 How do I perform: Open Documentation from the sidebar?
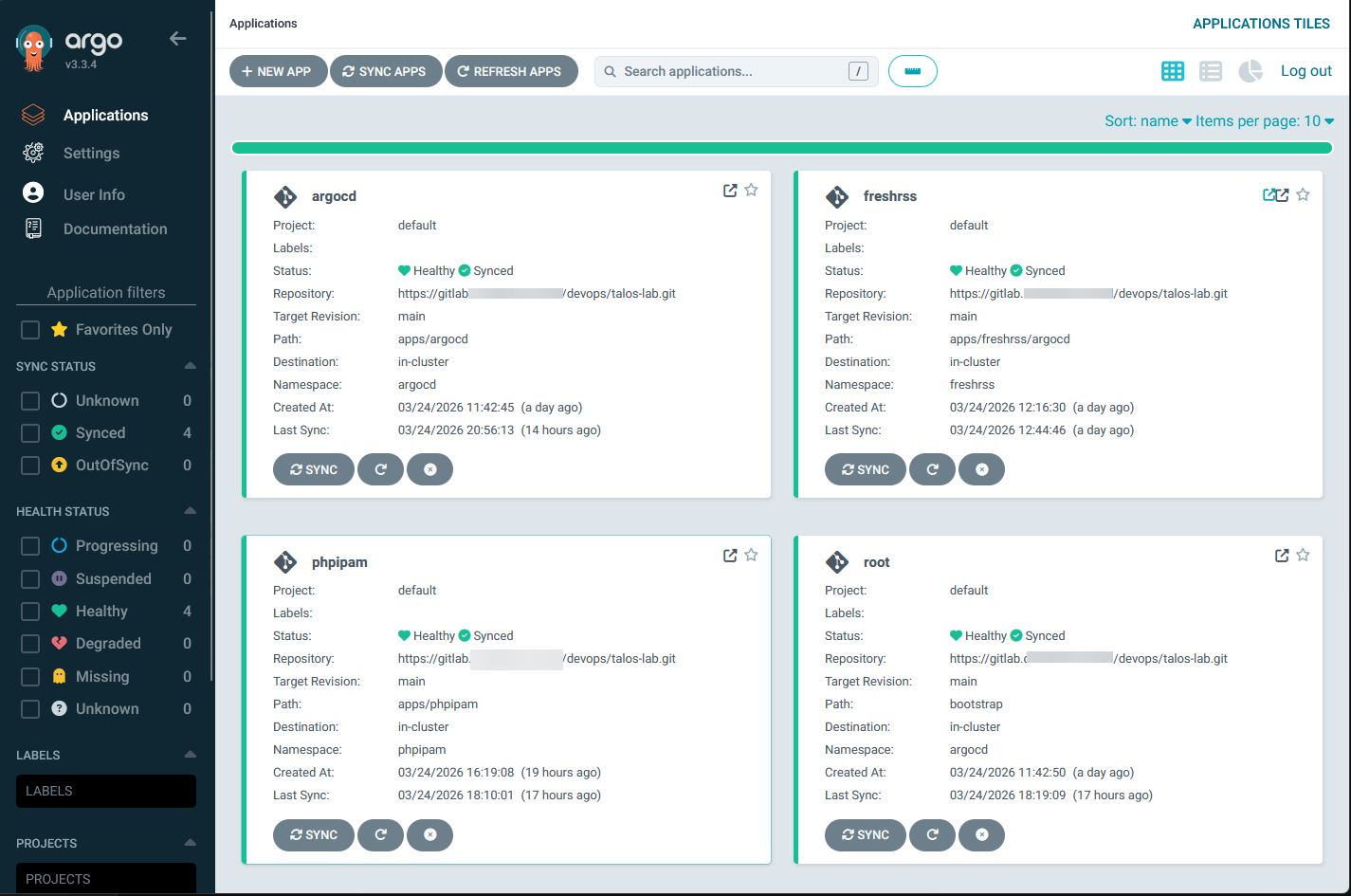115,229
